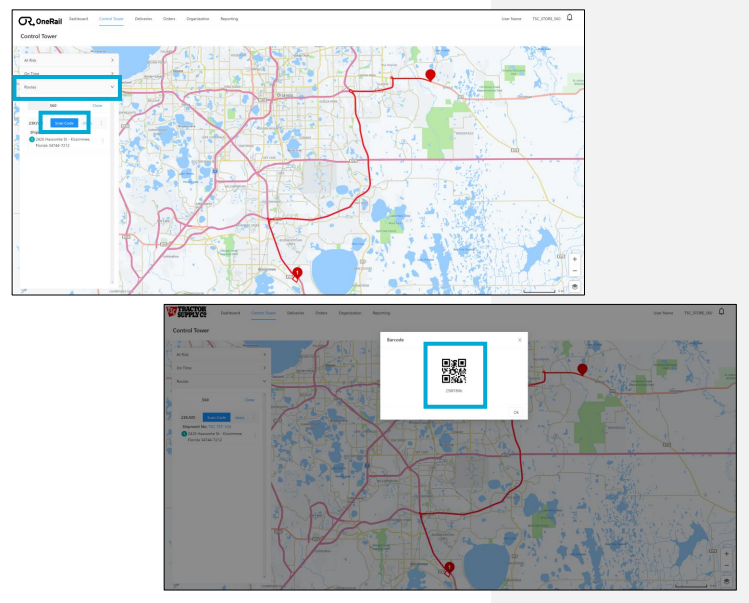Select Control Tower tab in Tractor Supply screenshot
Viewport: 749px width, 603px height.
click(x=264, y=313)
